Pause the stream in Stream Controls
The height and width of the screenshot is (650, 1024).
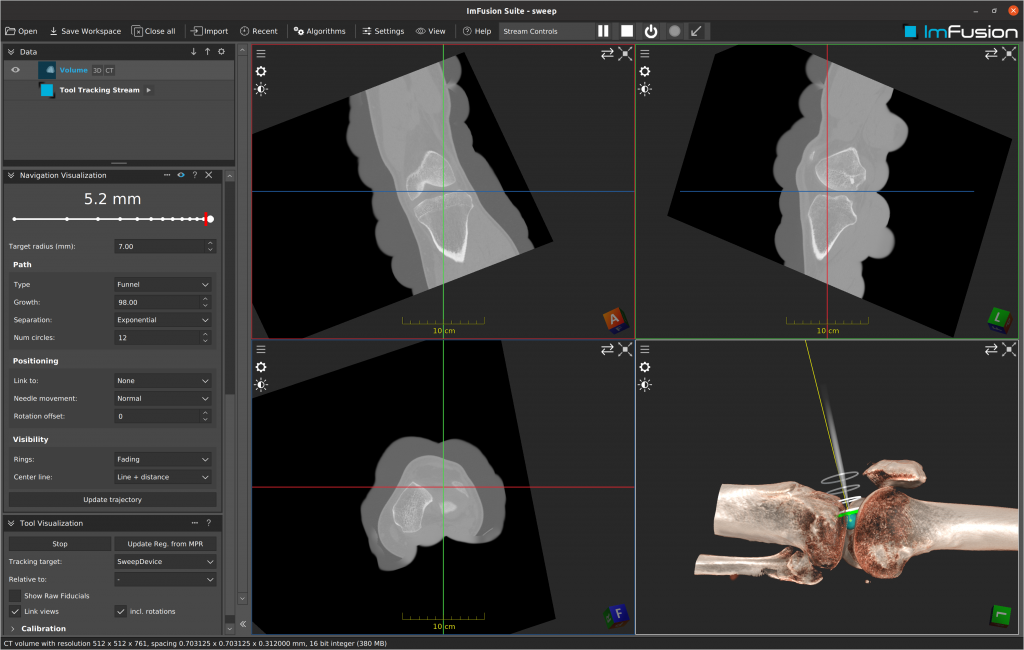603,31
